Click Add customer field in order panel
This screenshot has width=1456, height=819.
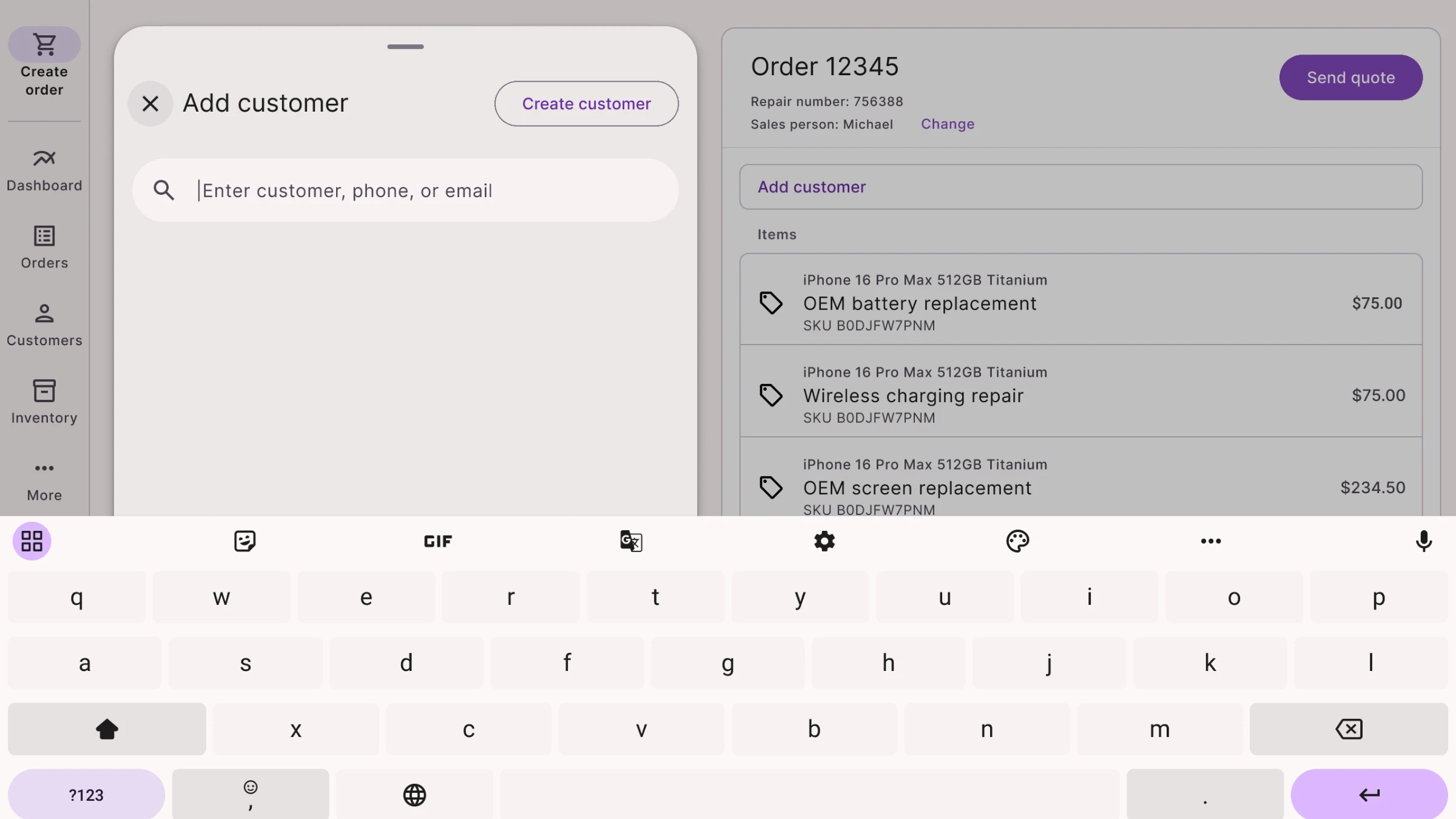[x=1080, y=187]
